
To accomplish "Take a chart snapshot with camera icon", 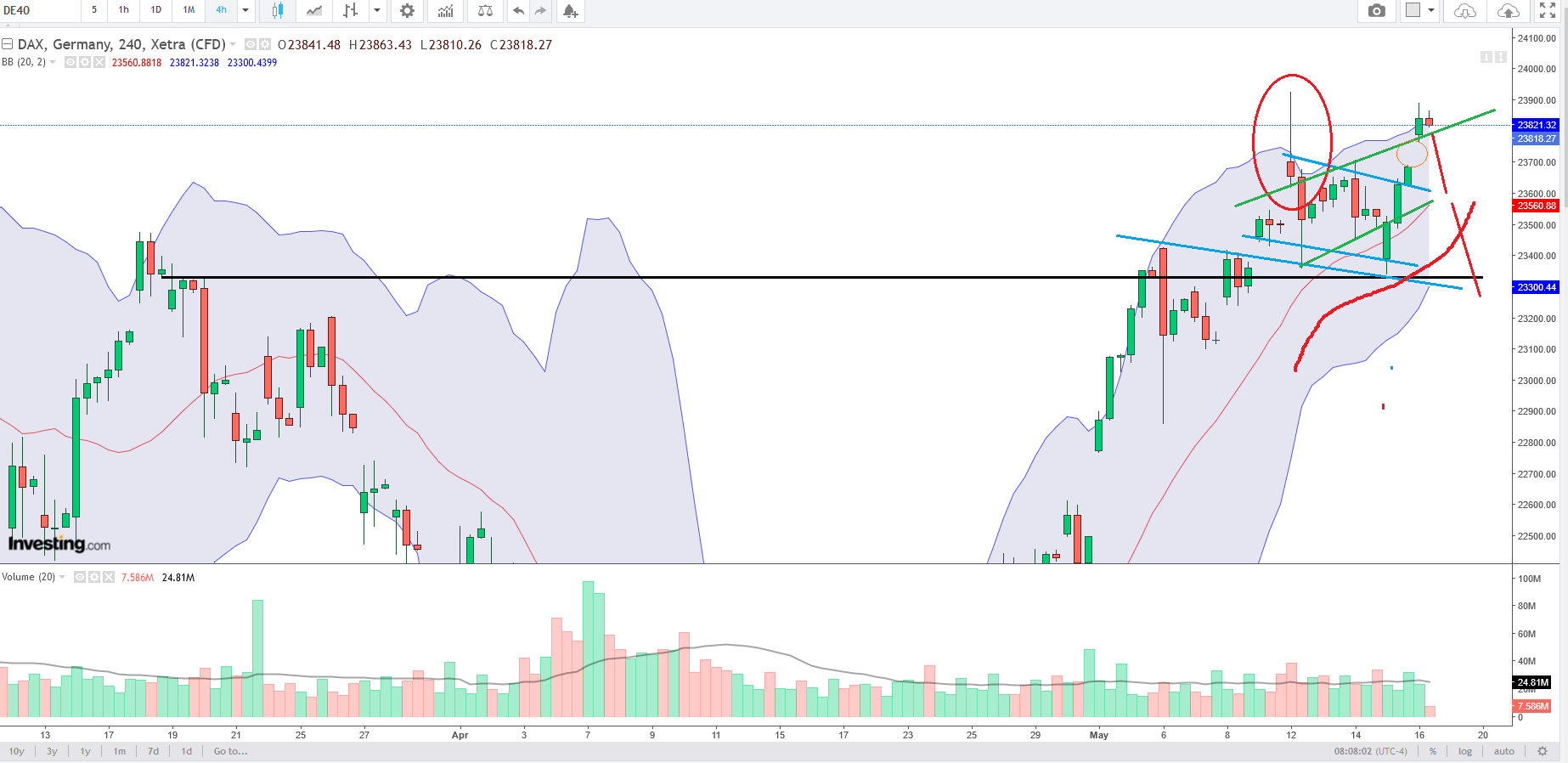I will point(1376,10).
